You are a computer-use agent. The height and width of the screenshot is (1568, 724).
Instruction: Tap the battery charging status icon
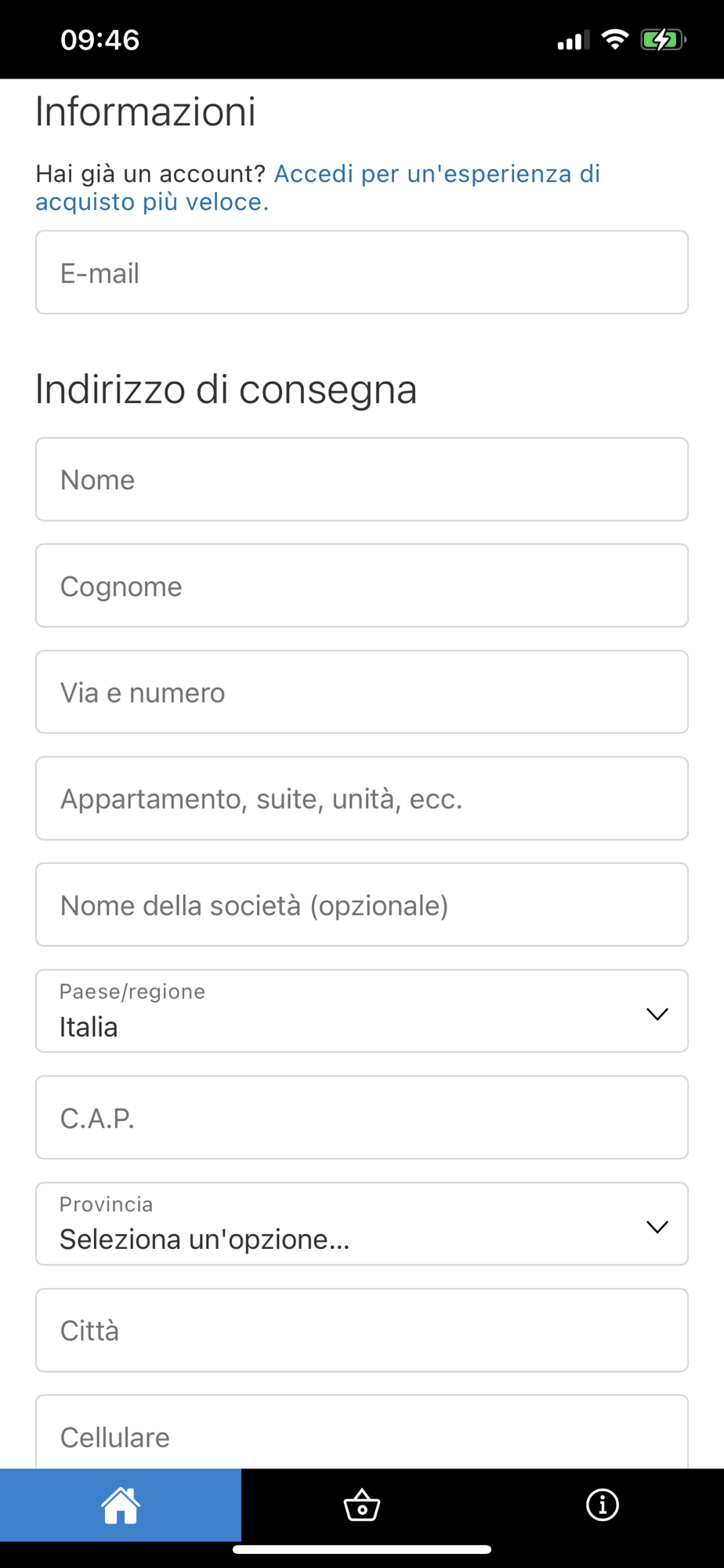663,40
